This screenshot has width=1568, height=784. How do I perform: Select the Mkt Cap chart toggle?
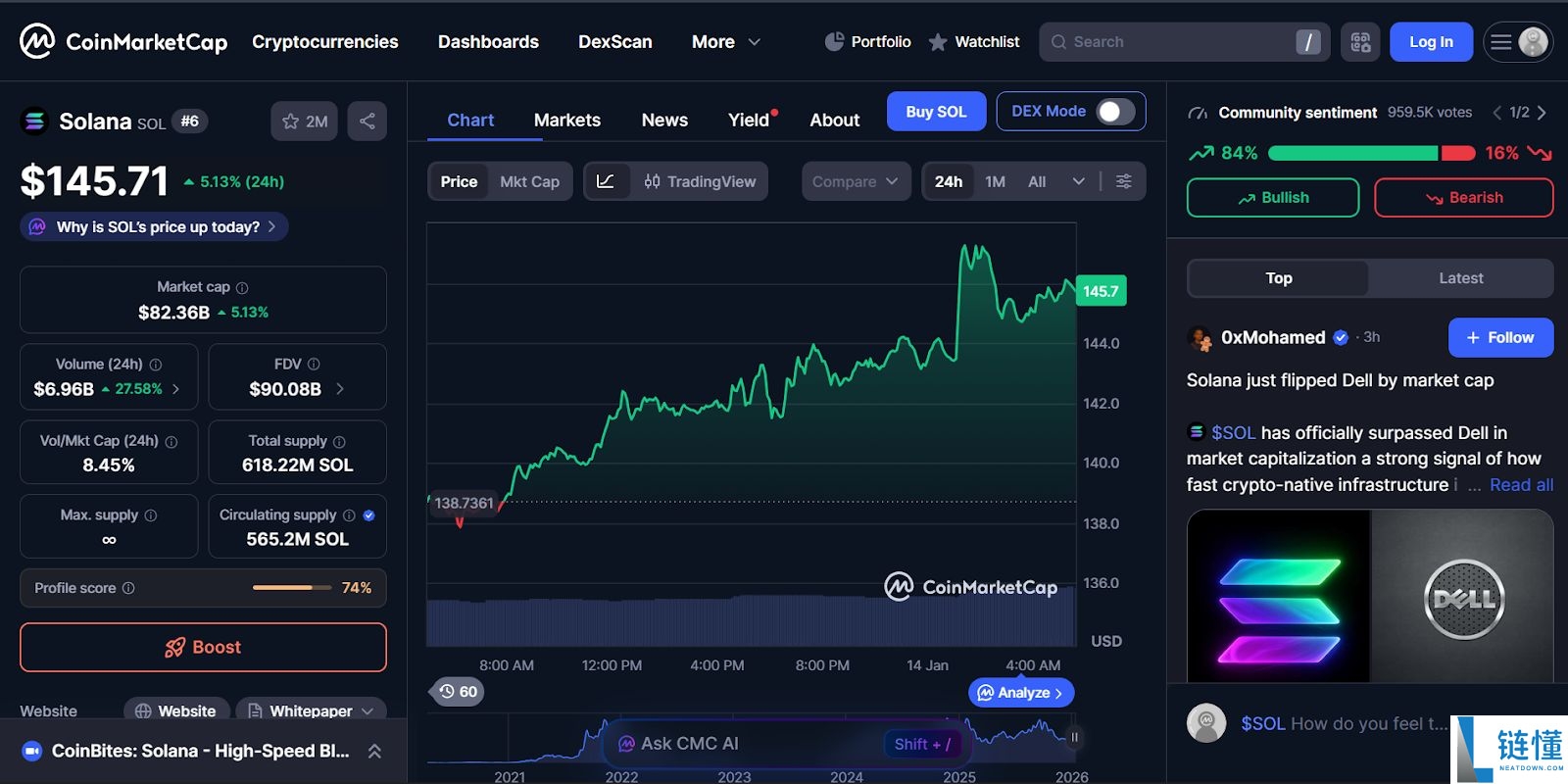pyautogui.click(x=529, y=181)
